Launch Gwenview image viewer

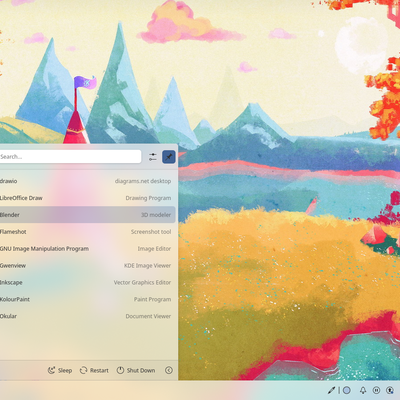point(87,266)
